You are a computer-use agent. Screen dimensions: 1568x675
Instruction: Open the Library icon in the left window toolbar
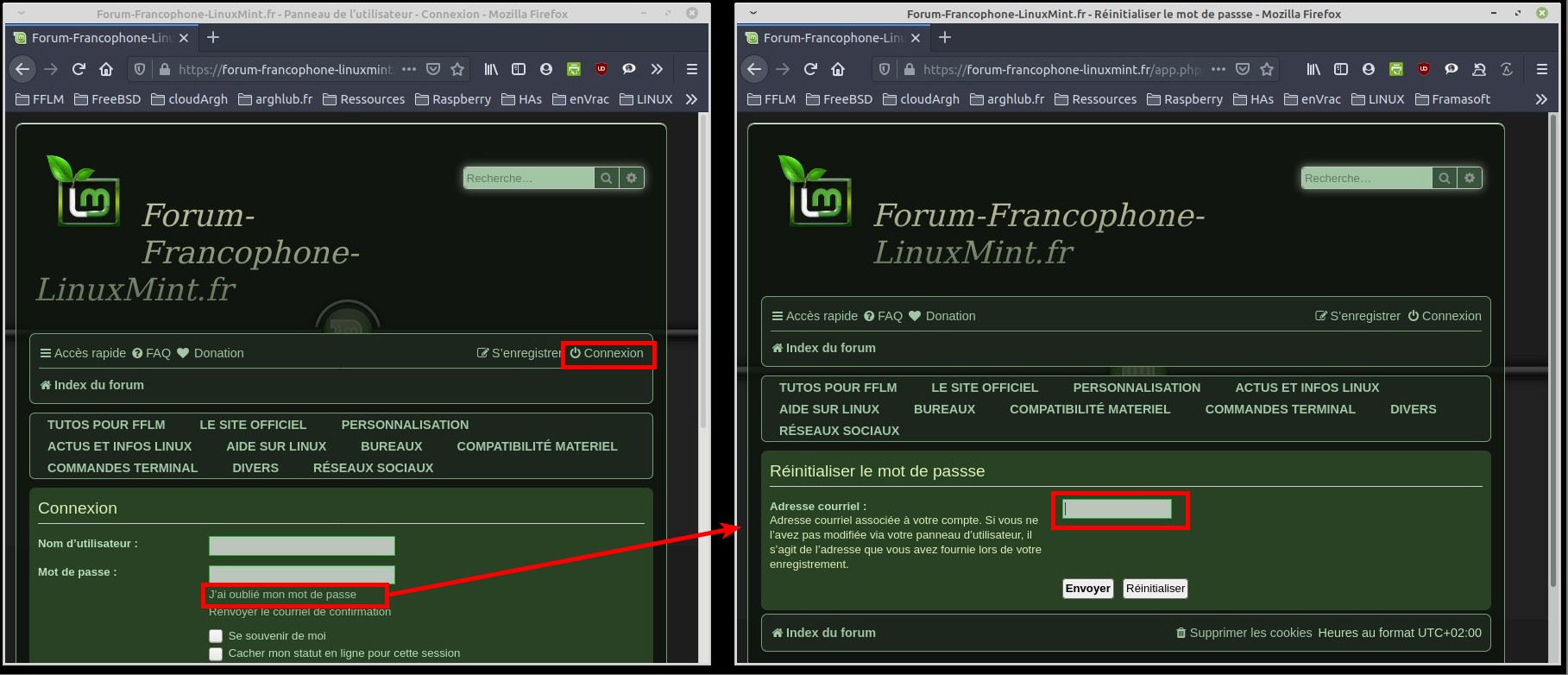click(491, 69)
